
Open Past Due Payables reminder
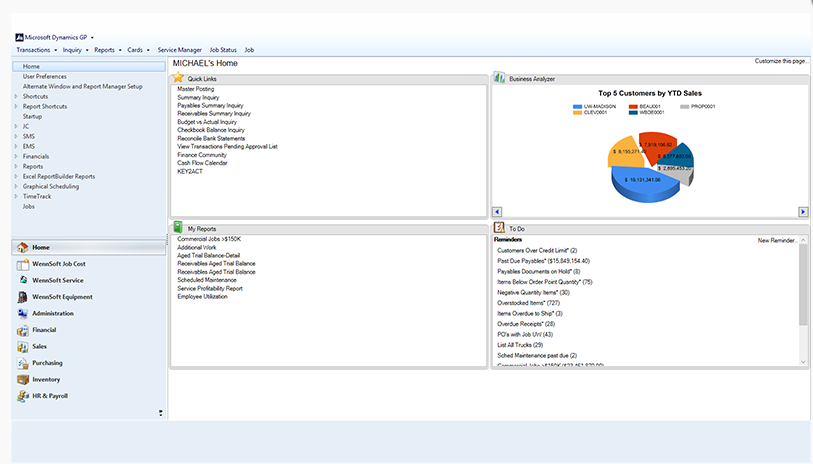[543, 261]
